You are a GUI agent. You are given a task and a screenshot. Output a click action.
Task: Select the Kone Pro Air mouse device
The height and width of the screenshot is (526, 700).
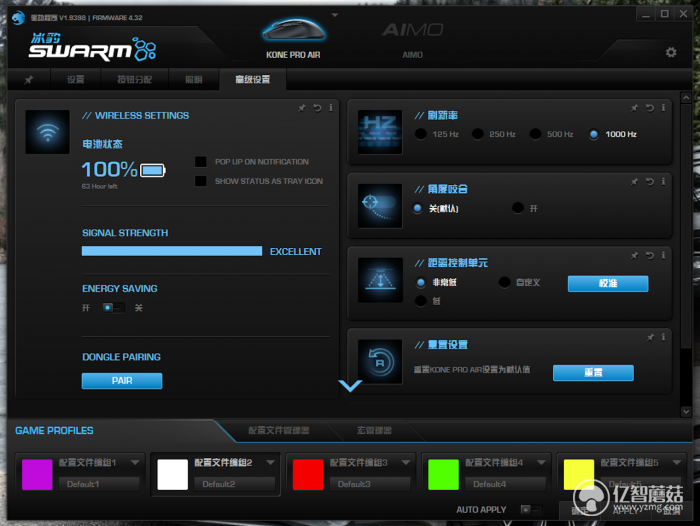293,38
